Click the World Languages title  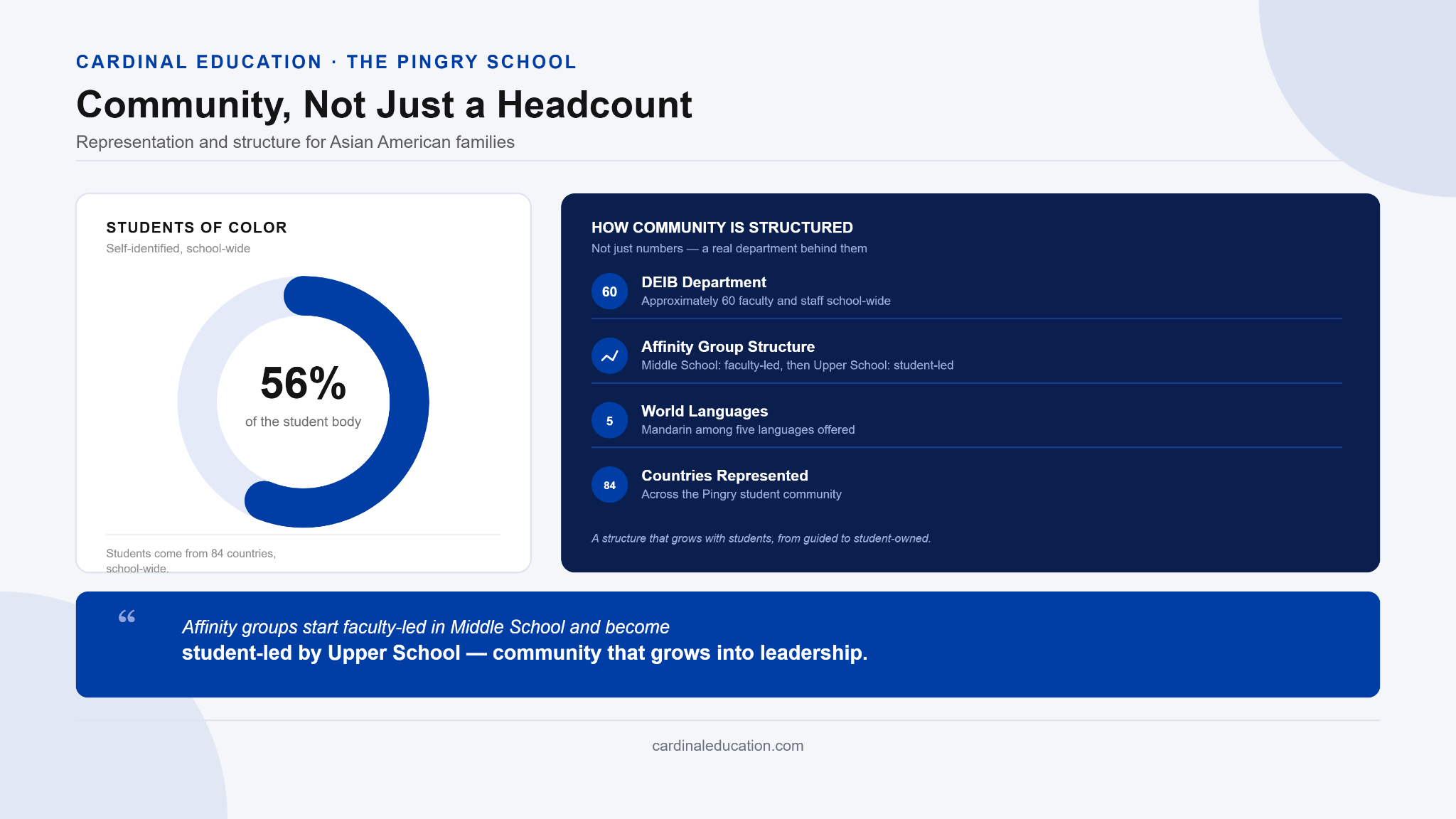click(705, 411)
